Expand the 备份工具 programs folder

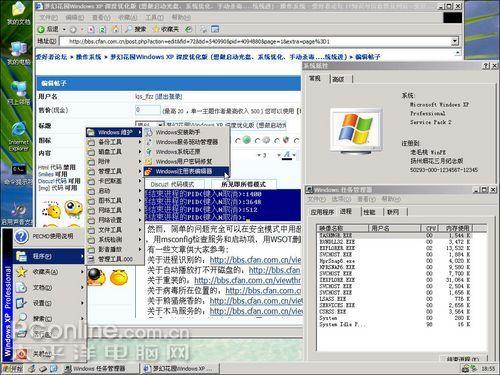point(115,142)
